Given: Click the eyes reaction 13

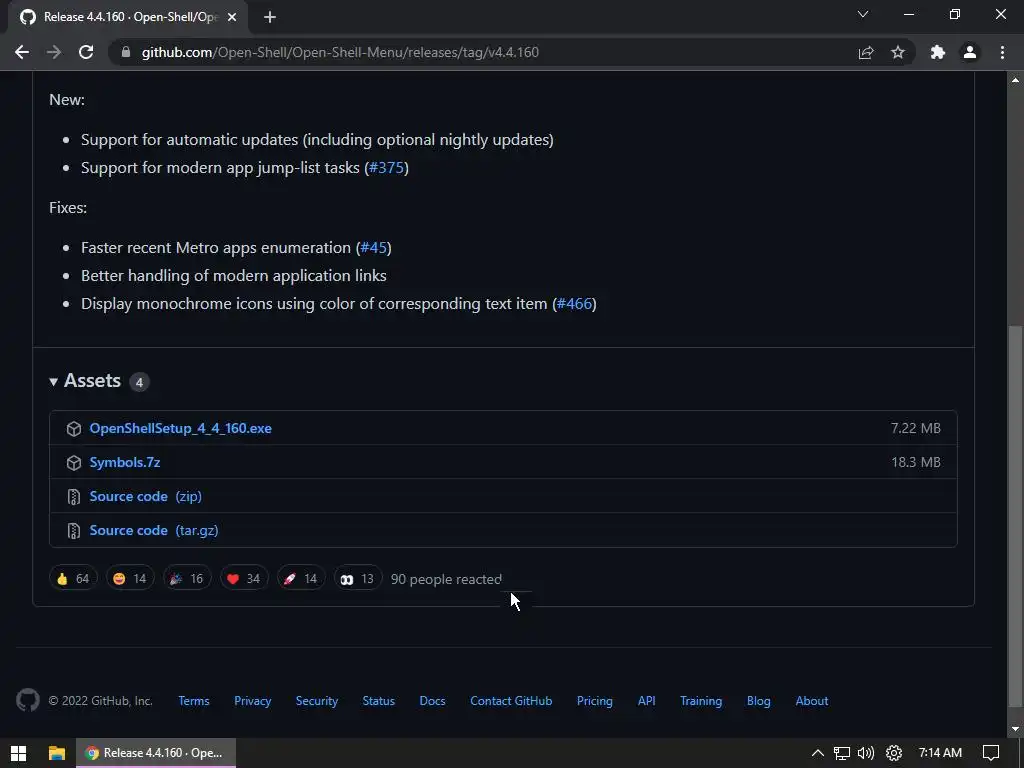Looking at the screenshot, I should (x=358, y=579).
